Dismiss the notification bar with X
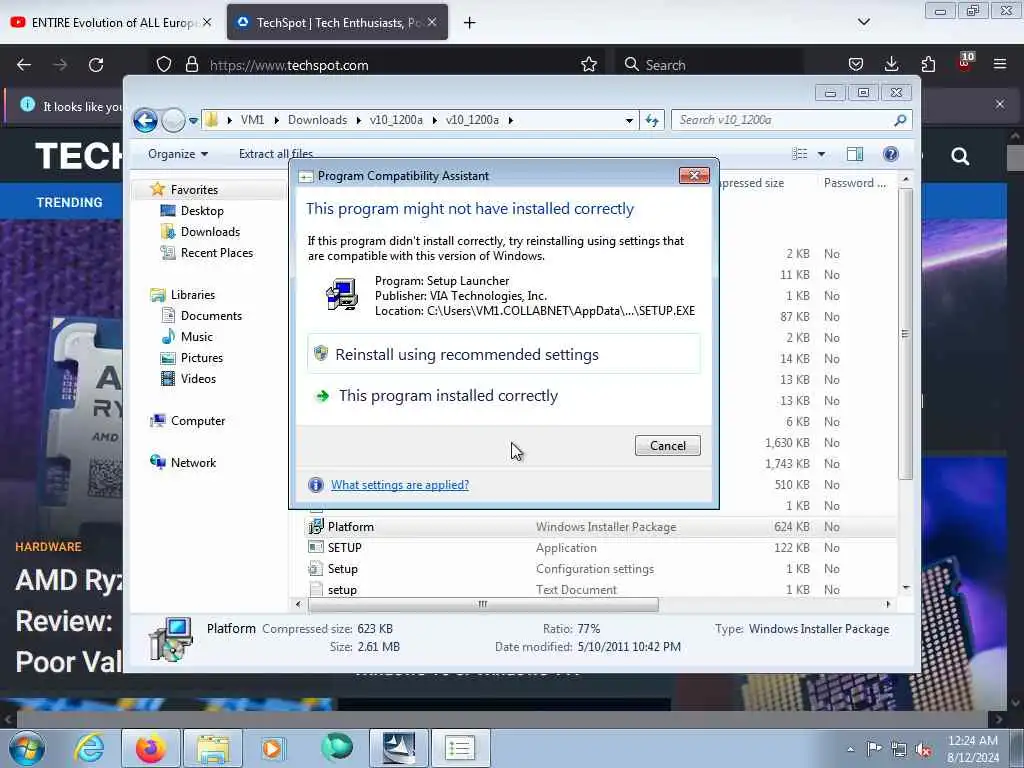 coord(1000,104)
